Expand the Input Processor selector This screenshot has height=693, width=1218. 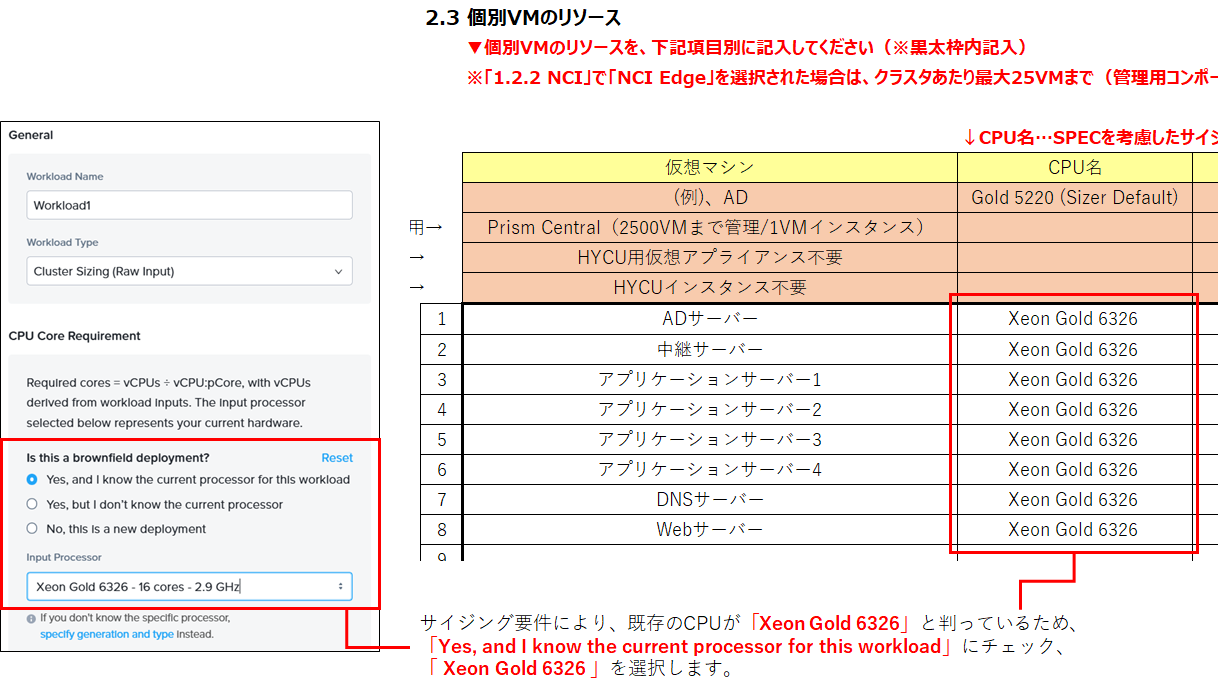(x=189, y=587)
